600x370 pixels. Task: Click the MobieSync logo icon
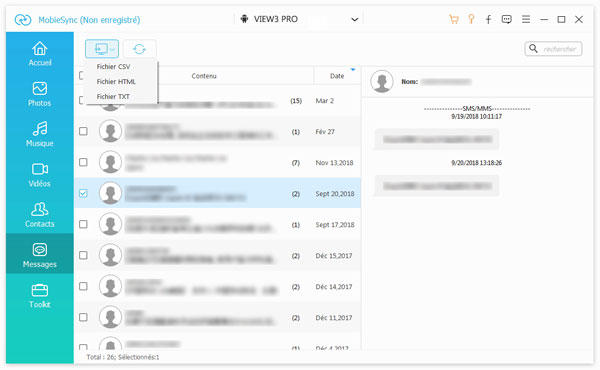click(23, 20)
